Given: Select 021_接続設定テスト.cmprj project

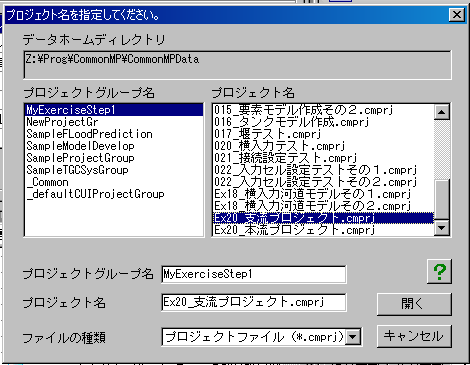Looking at the screenshot, I should (x=323, y=158).
